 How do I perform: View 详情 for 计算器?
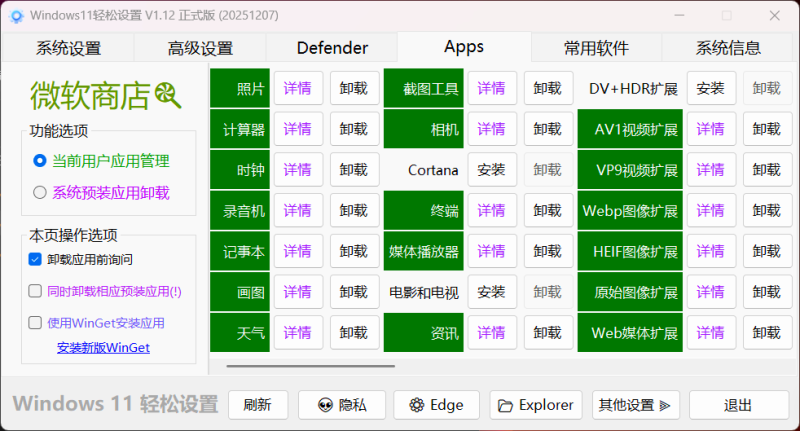click(298, 129)
